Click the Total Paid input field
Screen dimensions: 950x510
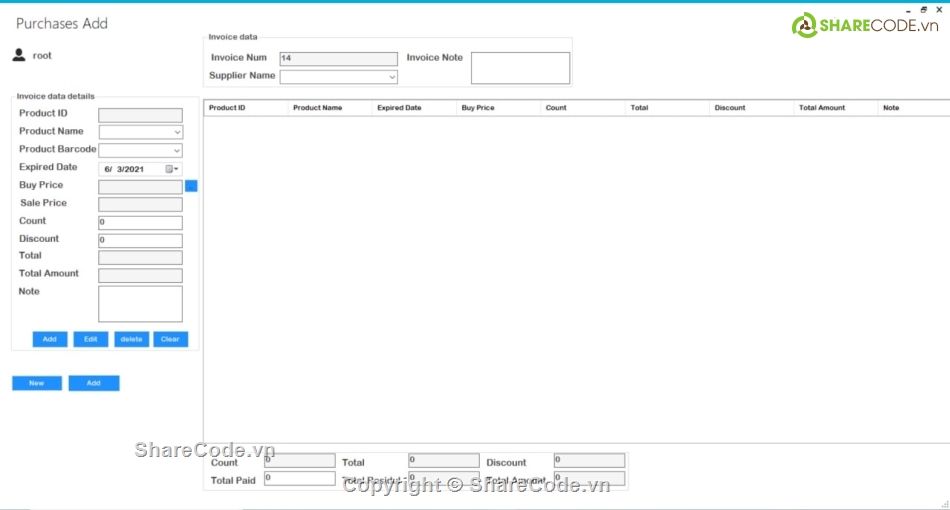tap(299, 479)
